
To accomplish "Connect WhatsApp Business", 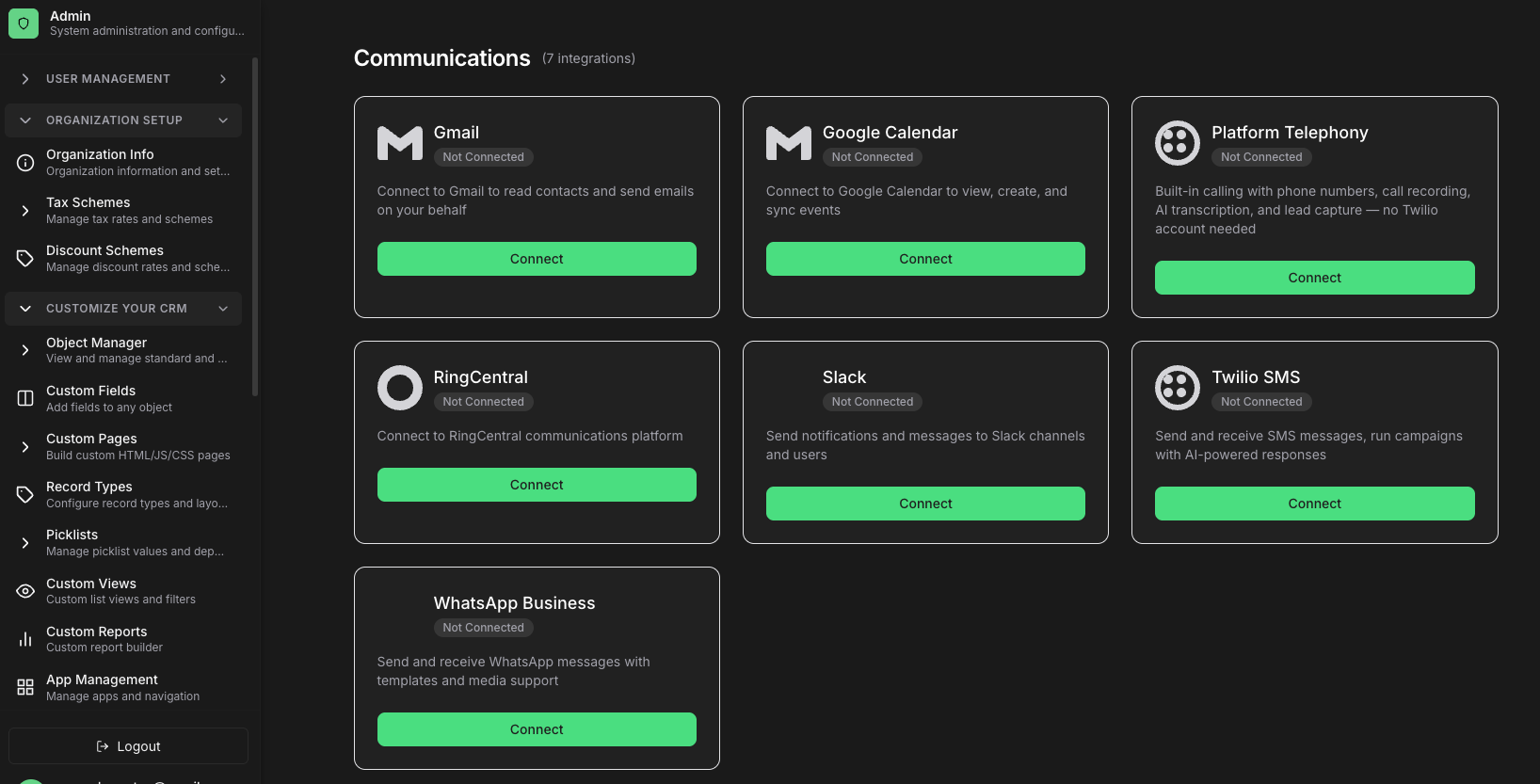I will pos(537,729).
